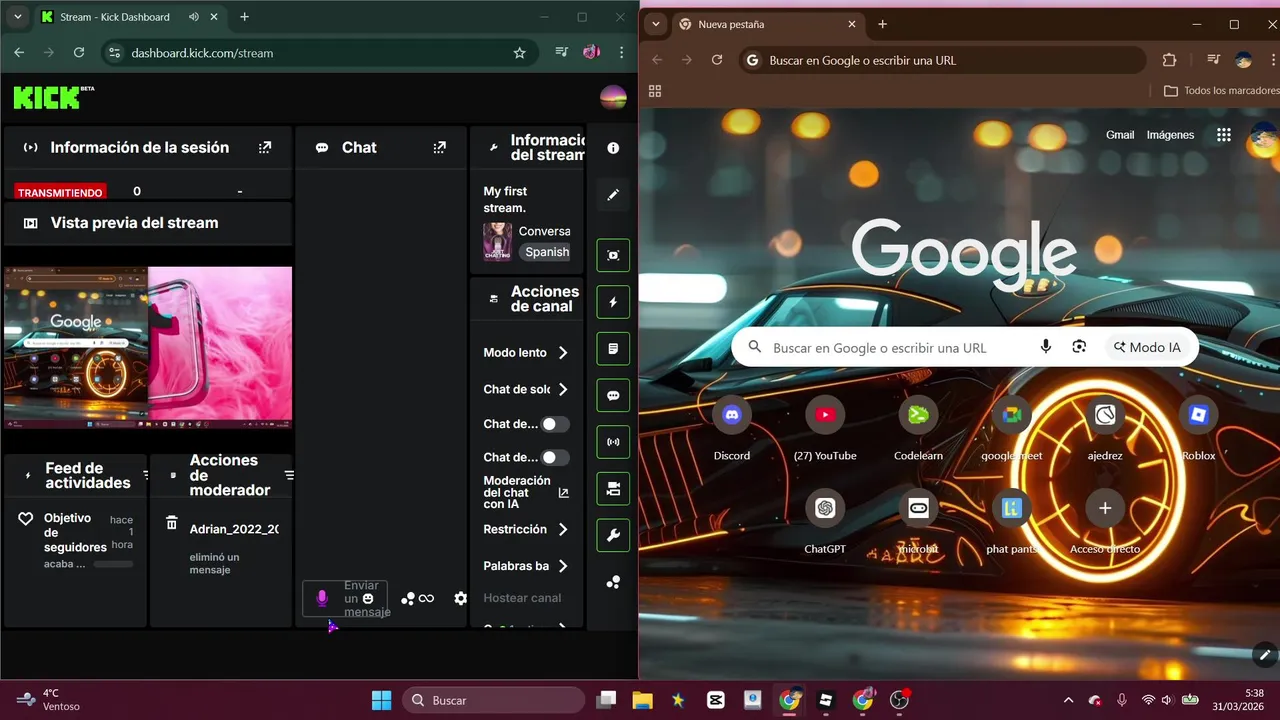Click Kick address bar URL

(x=202, y=53)
